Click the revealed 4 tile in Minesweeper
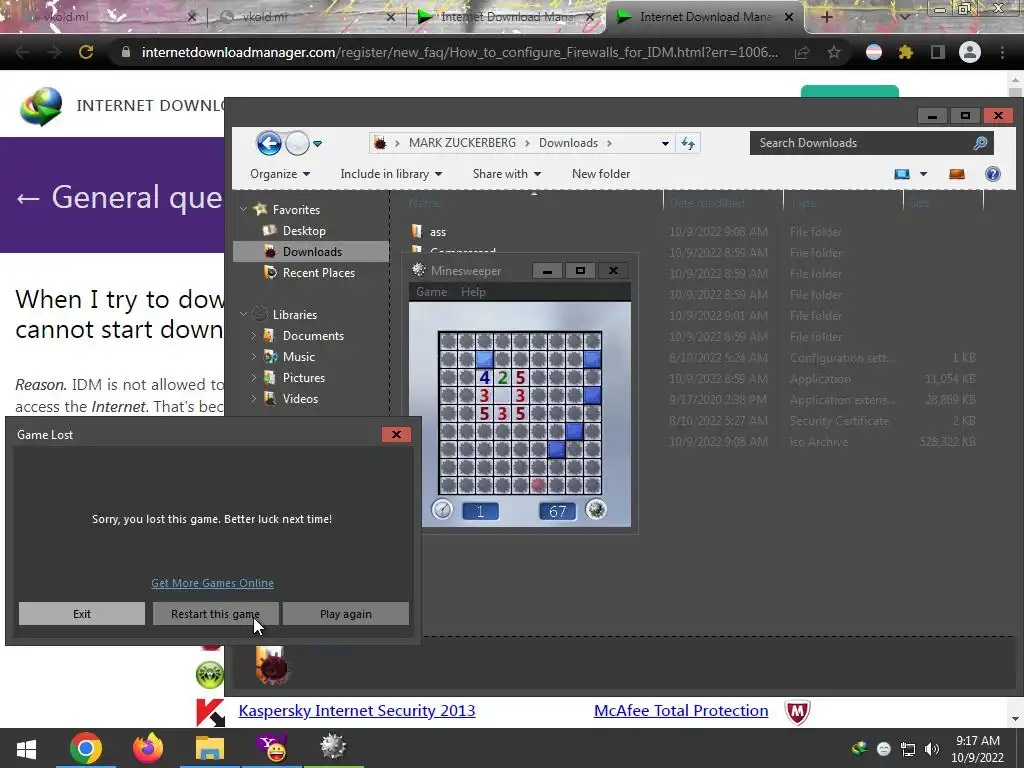This screenshot has width=1024, height=768. [x=484, y=377]
